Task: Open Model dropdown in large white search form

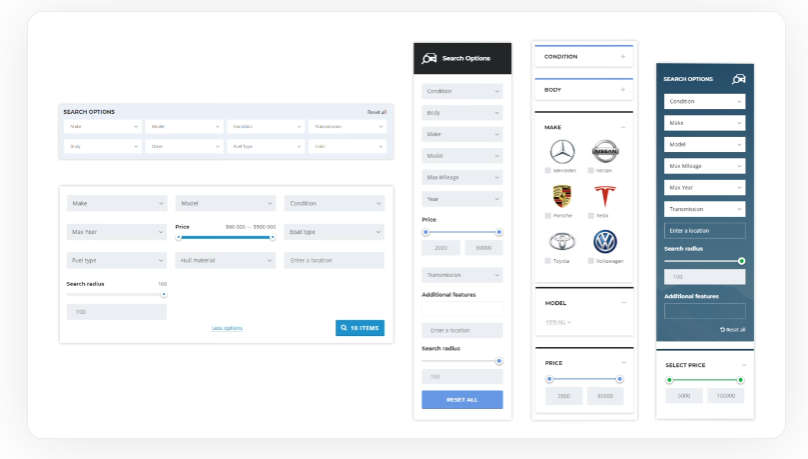Action: coord(226,203)
